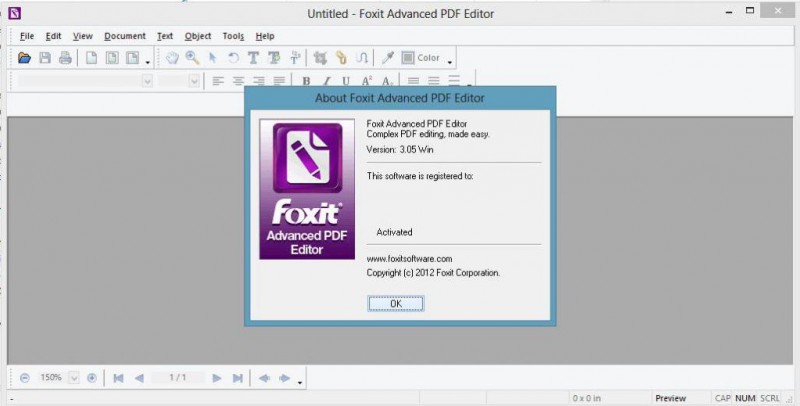Screen dimensions: 800x406
Task: Zoom out with the minus circle
Action: [24, 378]
